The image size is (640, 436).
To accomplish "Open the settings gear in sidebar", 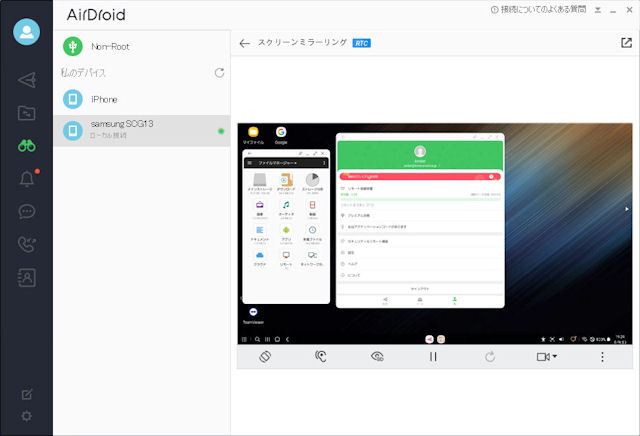I will [x=27, y=416].
